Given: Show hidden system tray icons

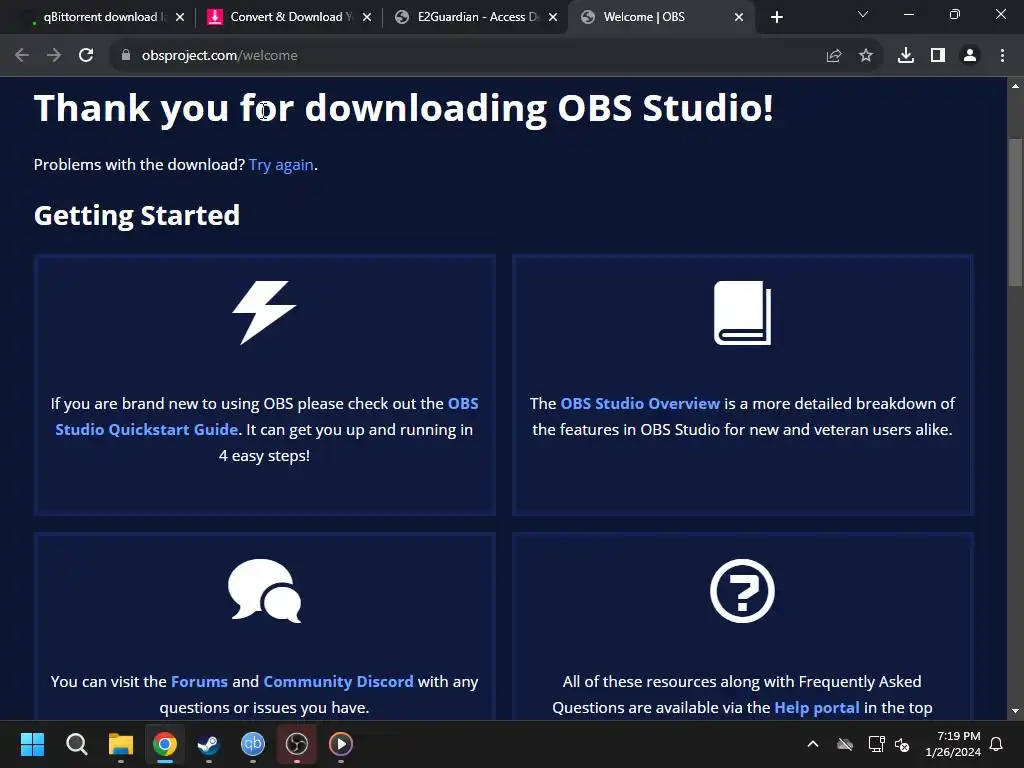Looking at the screenshot, I should (x=813, y=744).
